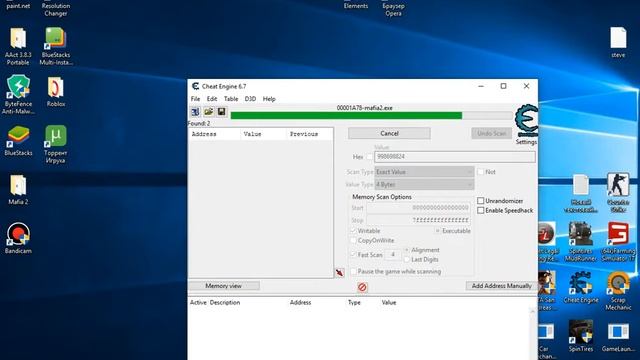640x360 pixels.
Task: Open the Cheat Engine desktop shortcut
Action: (580, 288)
